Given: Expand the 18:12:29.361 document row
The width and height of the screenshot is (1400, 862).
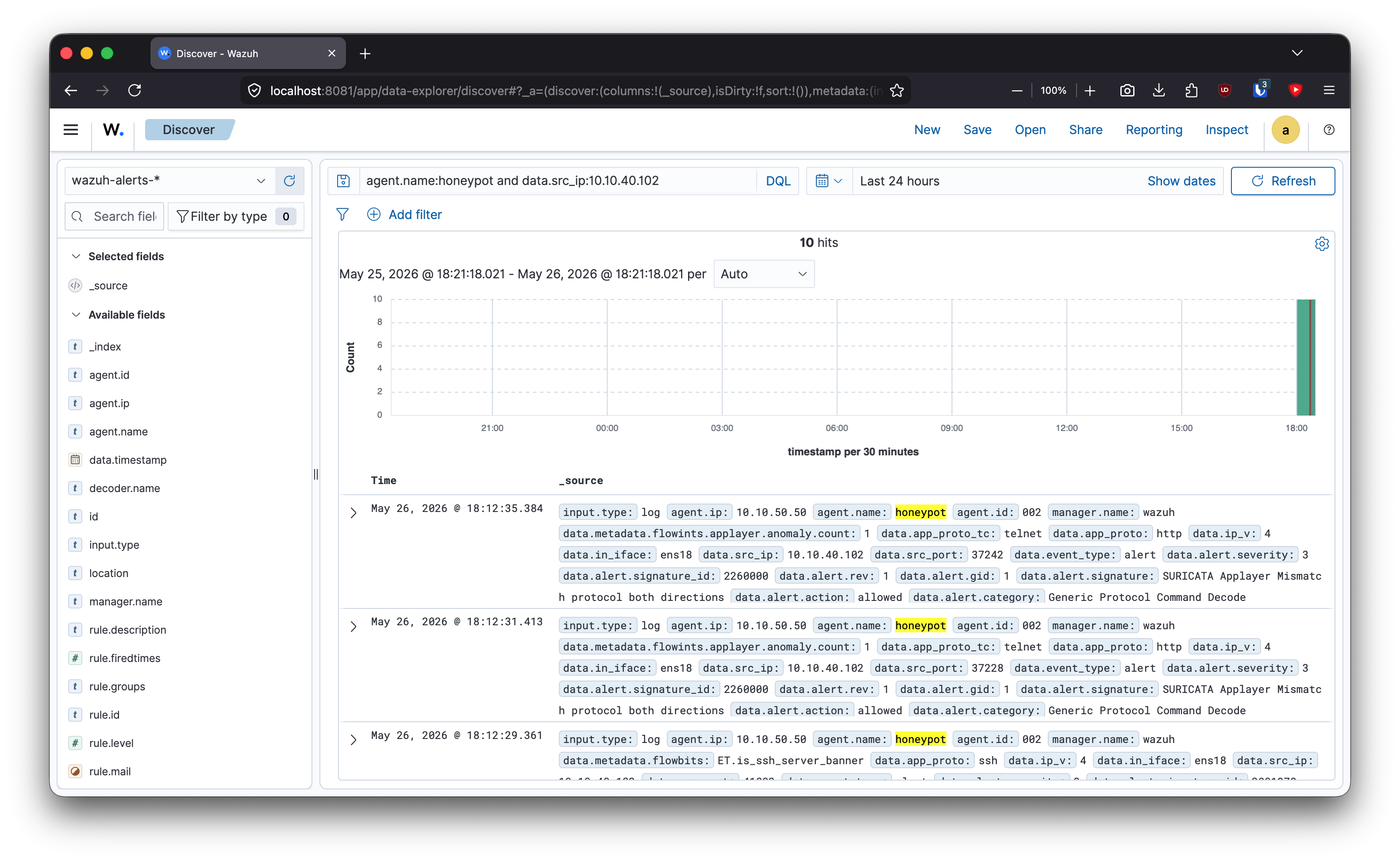Looking at the screenshot, I should (x=354, y=739).
